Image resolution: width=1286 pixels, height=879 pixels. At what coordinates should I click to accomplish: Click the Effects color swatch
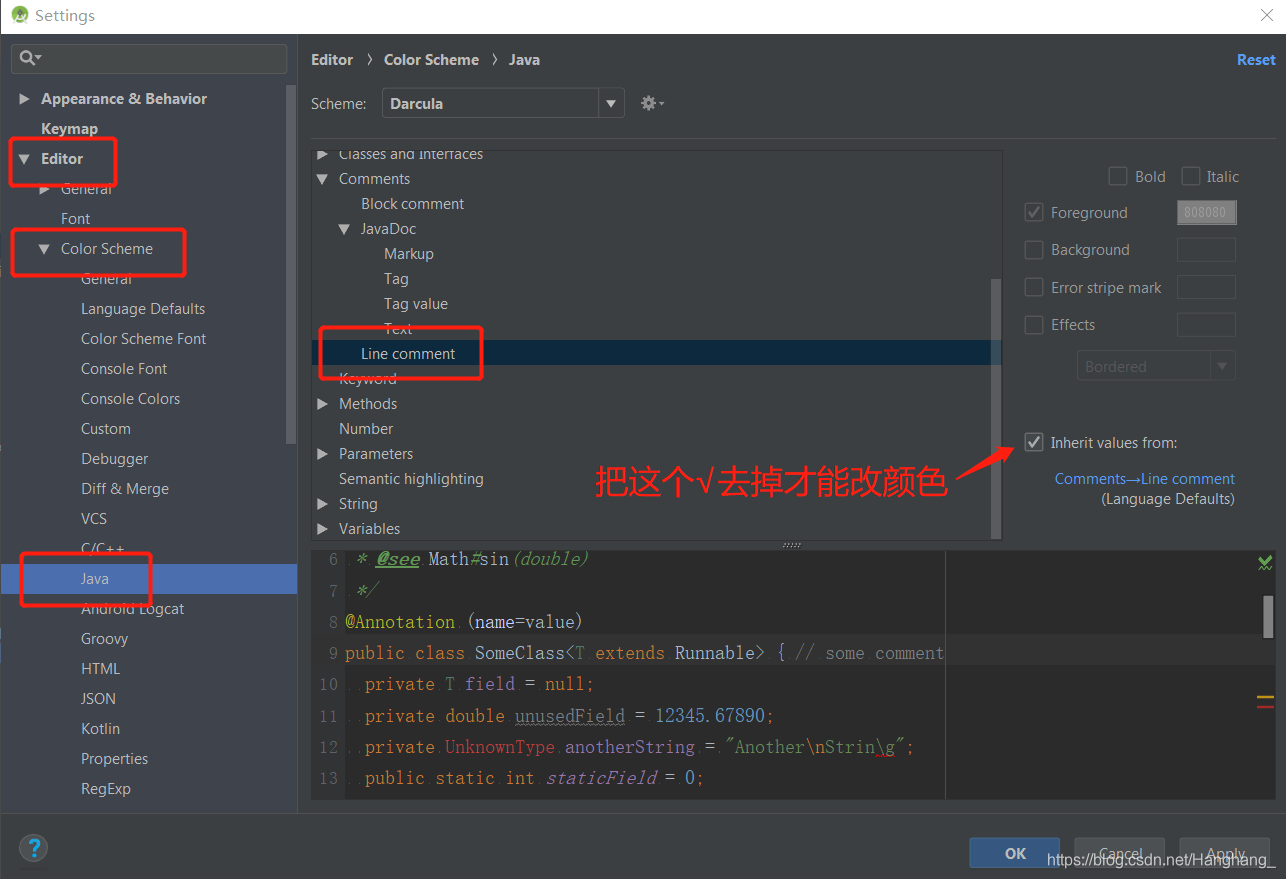[1206, 324]
